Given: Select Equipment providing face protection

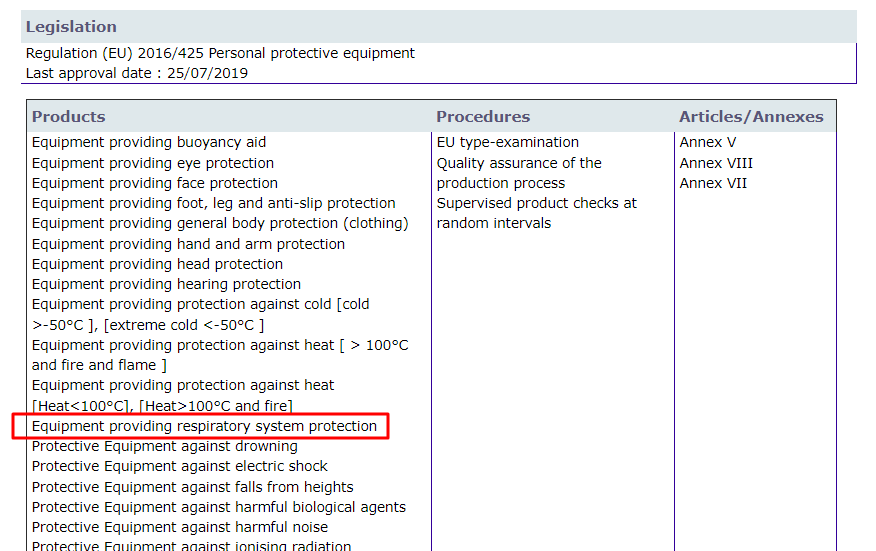Looking at the screenshot, I should point(155,183).
